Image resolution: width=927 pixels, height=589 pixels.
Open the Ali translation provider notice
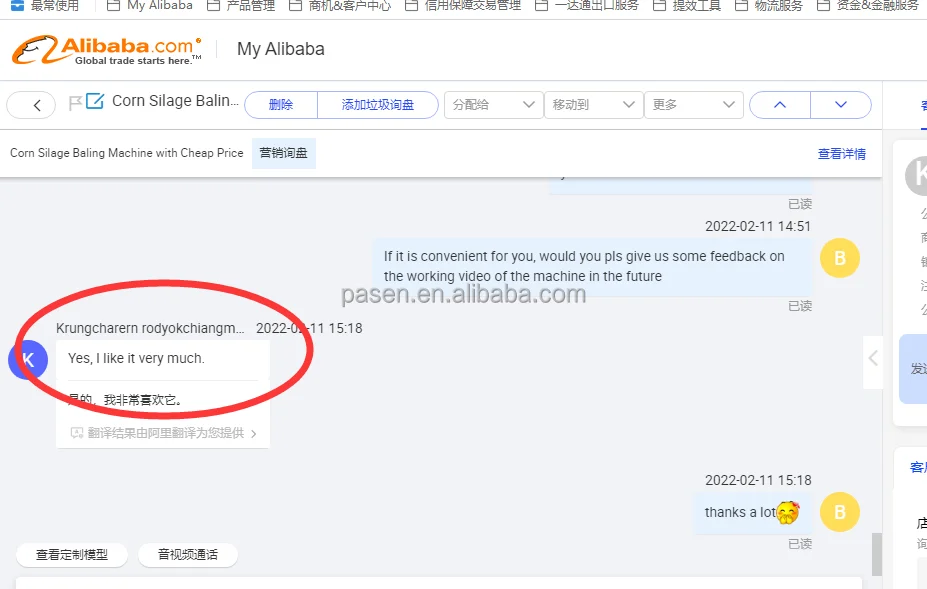click(x=163, y=433)
